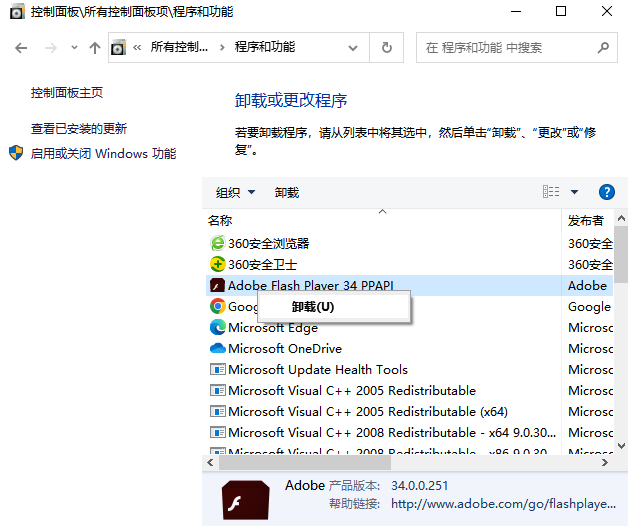628x526 pixels.
Task: Open 启用或关闭 Windows 功能 link
Action: point(103,153)
